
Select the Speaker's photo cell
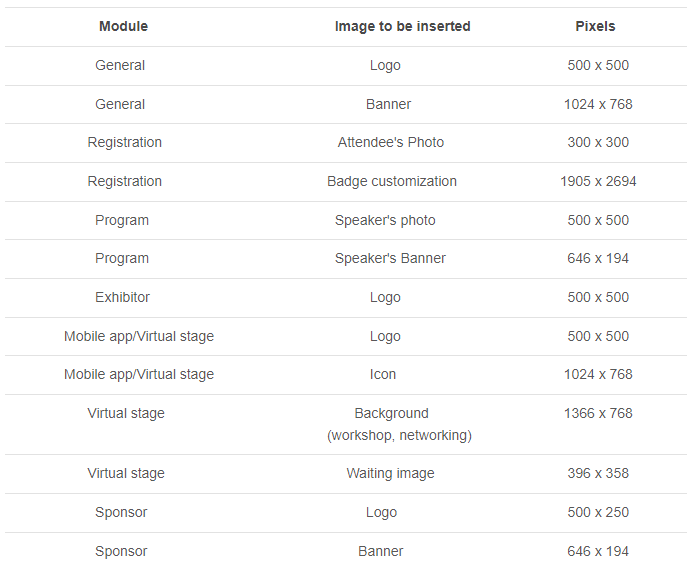[x=385, y=220]
